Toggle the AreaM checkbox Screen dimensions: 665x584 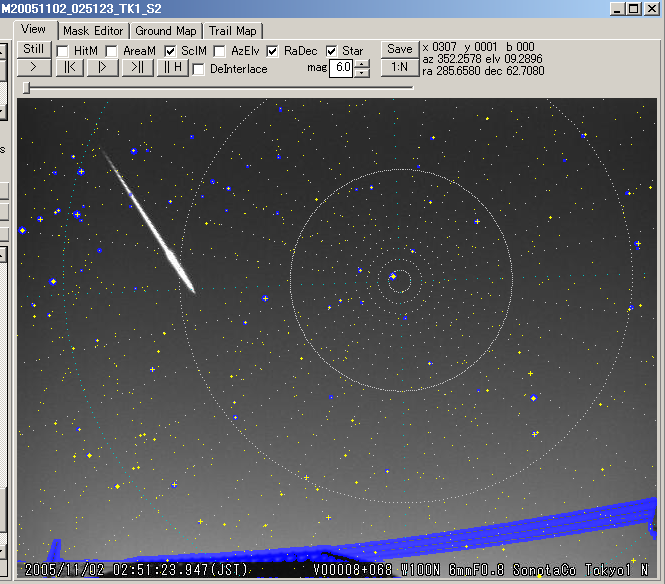pyautogui.click(x=112, y=51)
